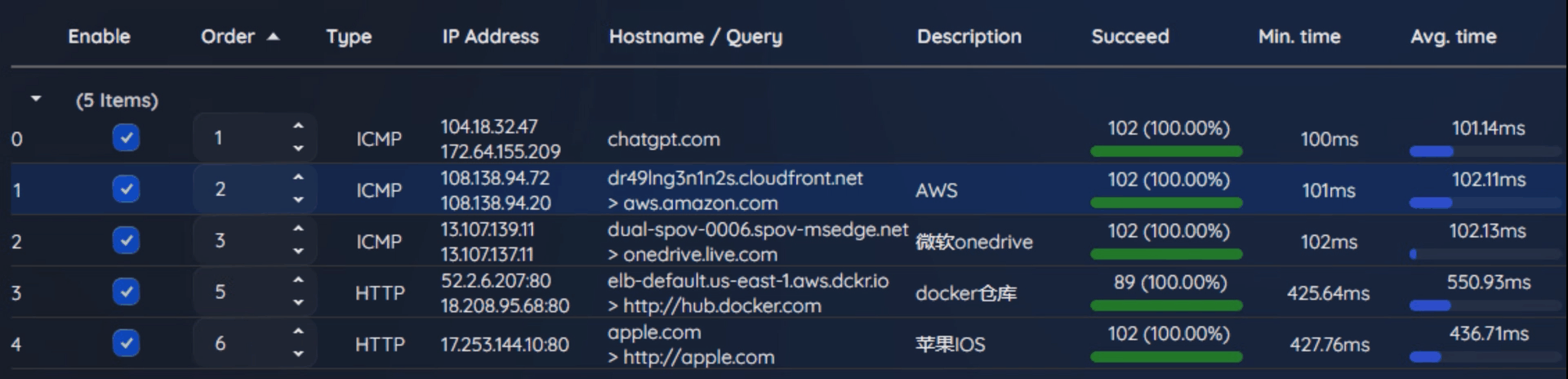This screenshot has width=1568, height=379.
Task: Increase order of docker hub row
Action: coord(298,281)
